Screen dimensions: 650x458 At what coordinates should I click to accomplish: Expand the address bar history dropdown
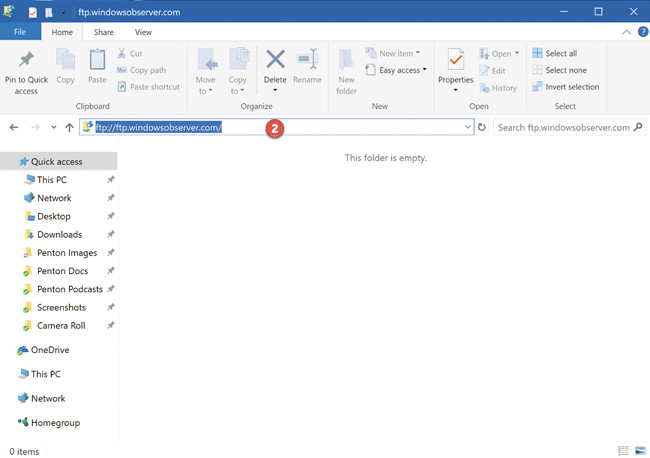coord(468,128)
